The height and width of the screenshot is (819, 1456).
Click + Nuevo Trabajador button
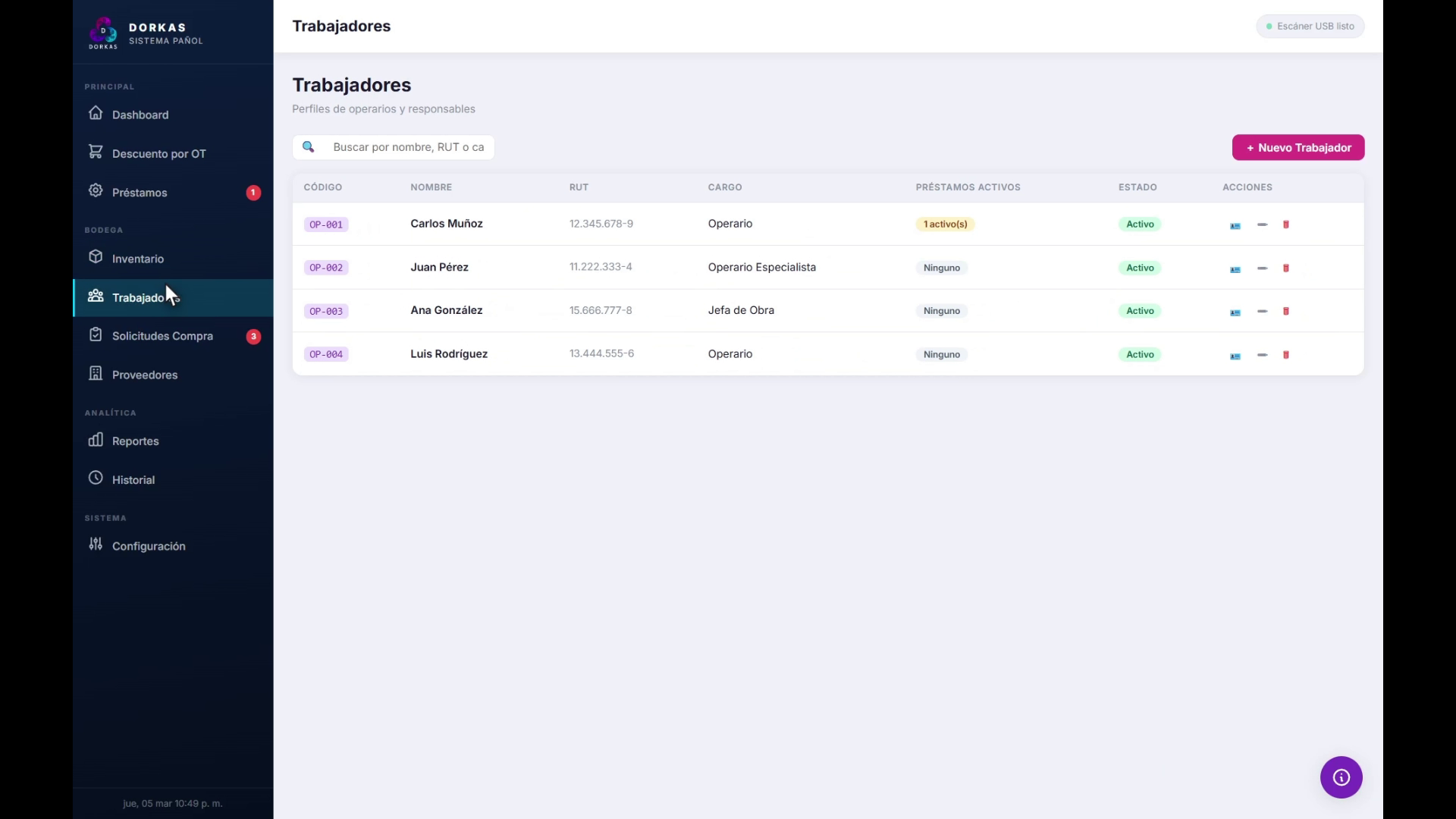[x=1298, y=148]
